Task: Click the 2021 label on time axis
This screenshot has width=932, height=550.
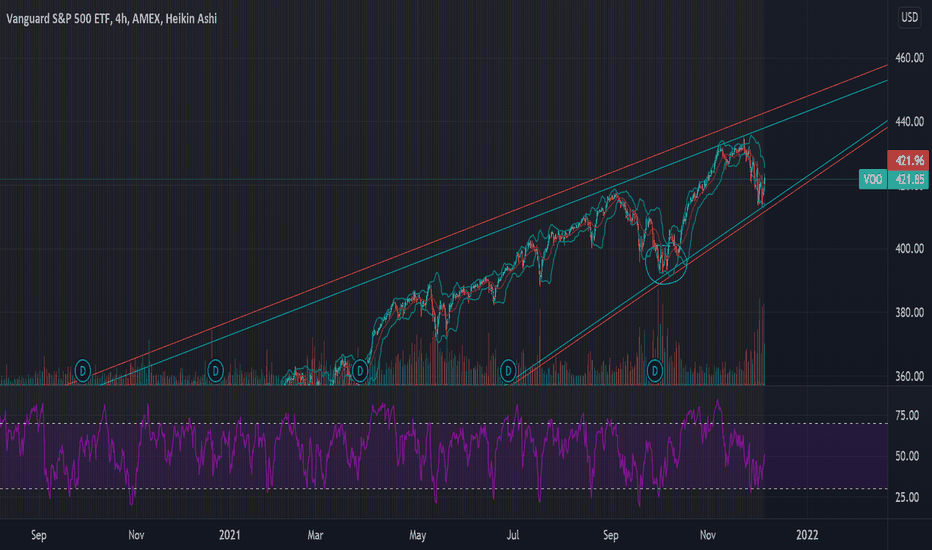Action: point(229,535)
